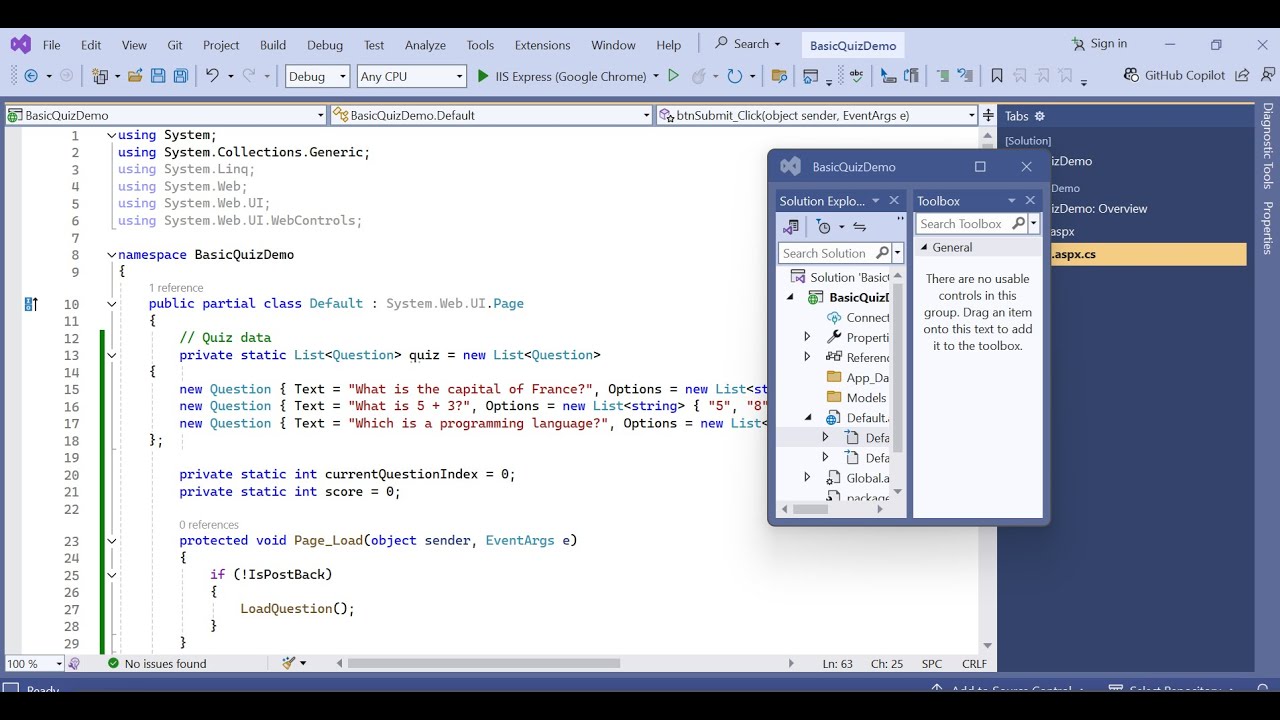Click the 'No issues found' status indicator
Screen dimensions: 1280x720
tap(157, 663)
